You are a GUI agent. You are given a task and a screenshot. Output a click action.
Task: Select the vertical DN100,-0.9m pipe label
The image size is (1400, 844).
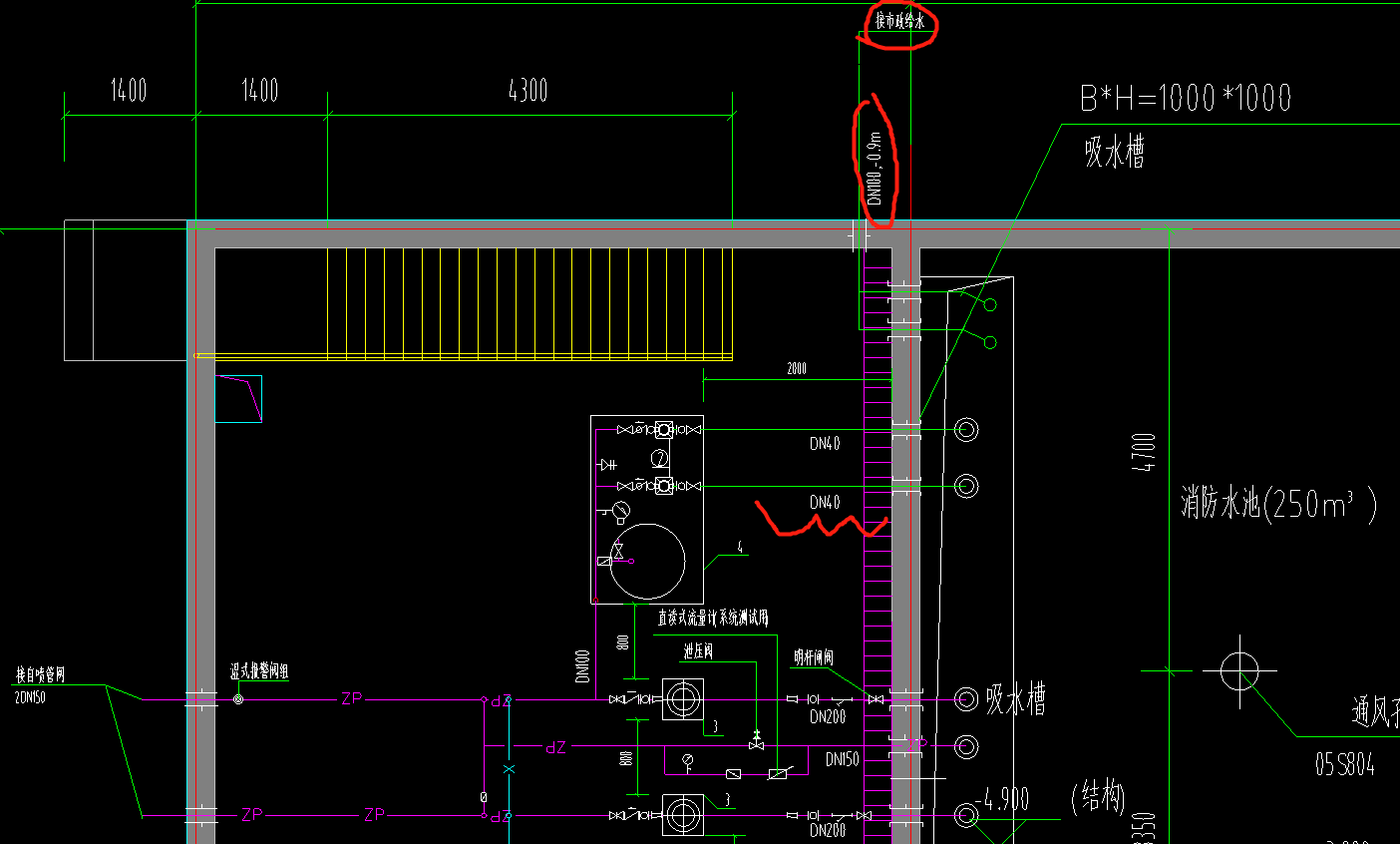[875, 169]
